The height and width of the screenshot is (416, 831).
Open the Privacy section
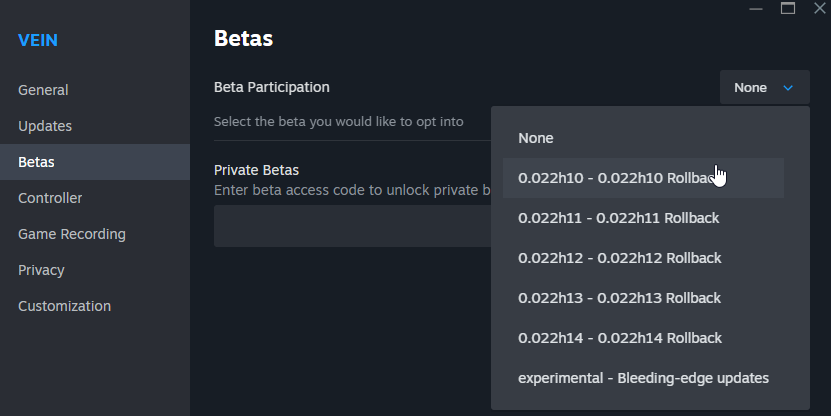(41, 270)
